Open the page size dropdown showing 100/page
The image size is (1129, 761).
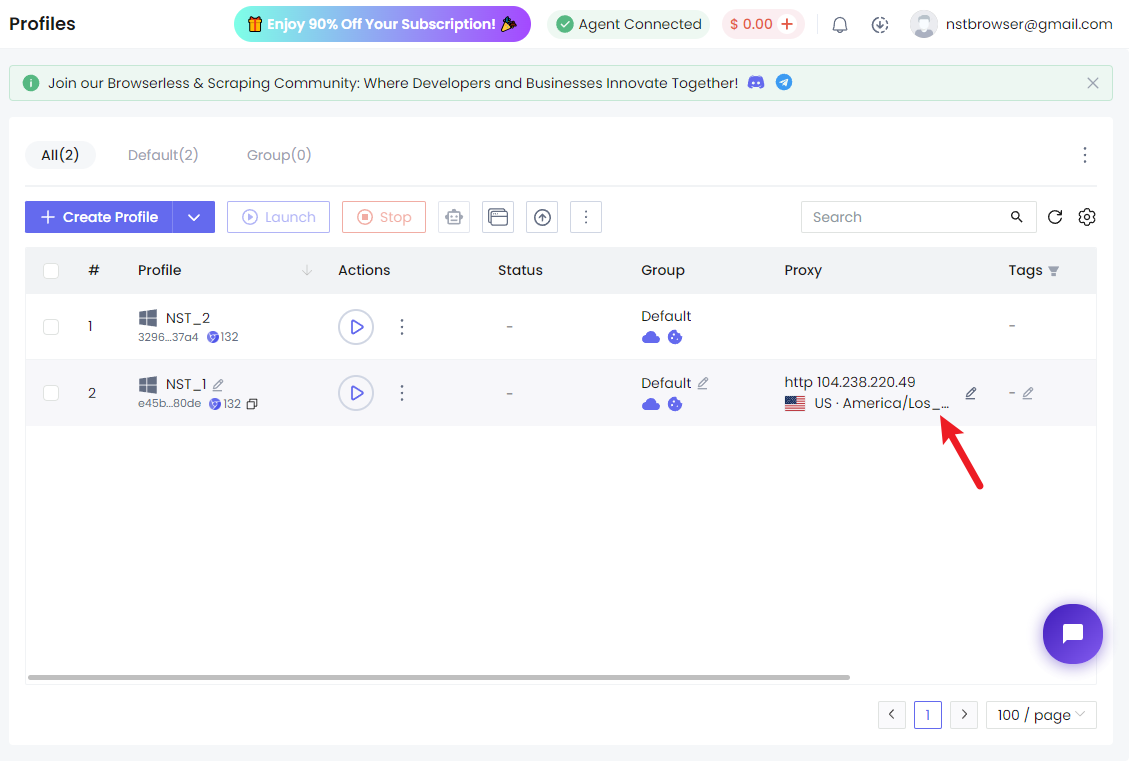click(1041, 714)
